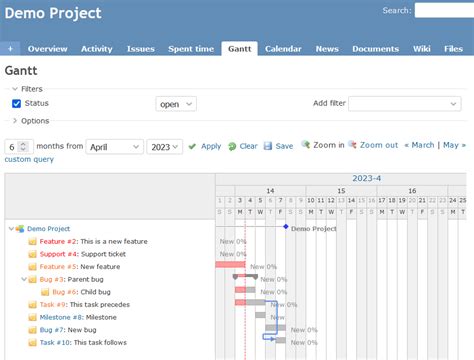Image resolution: width=474 pixels, height=360 pixels.
Task: Open the year dropdown showing 2023
Action: (165, 147)
